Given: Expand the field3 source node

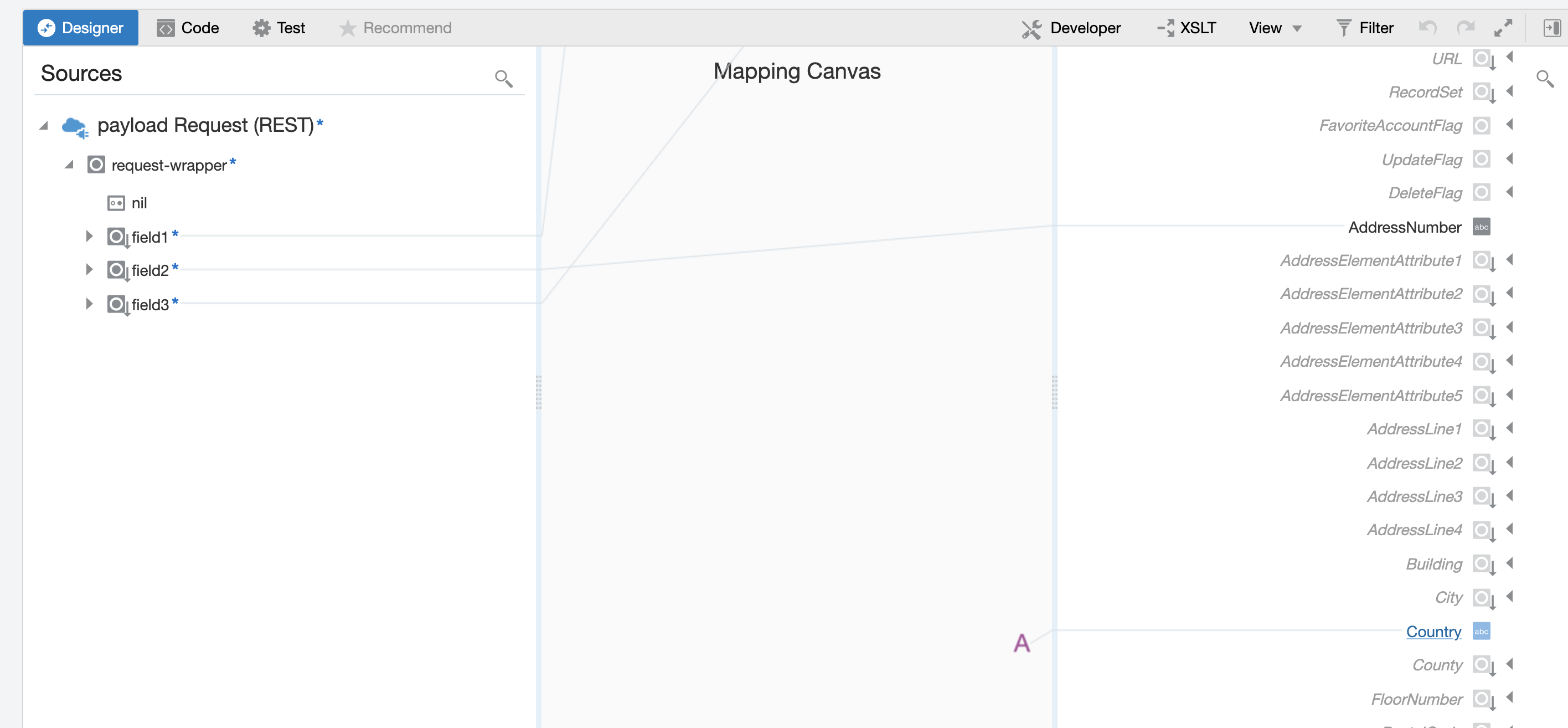Looking at the screenshot, I should [89, 304].
